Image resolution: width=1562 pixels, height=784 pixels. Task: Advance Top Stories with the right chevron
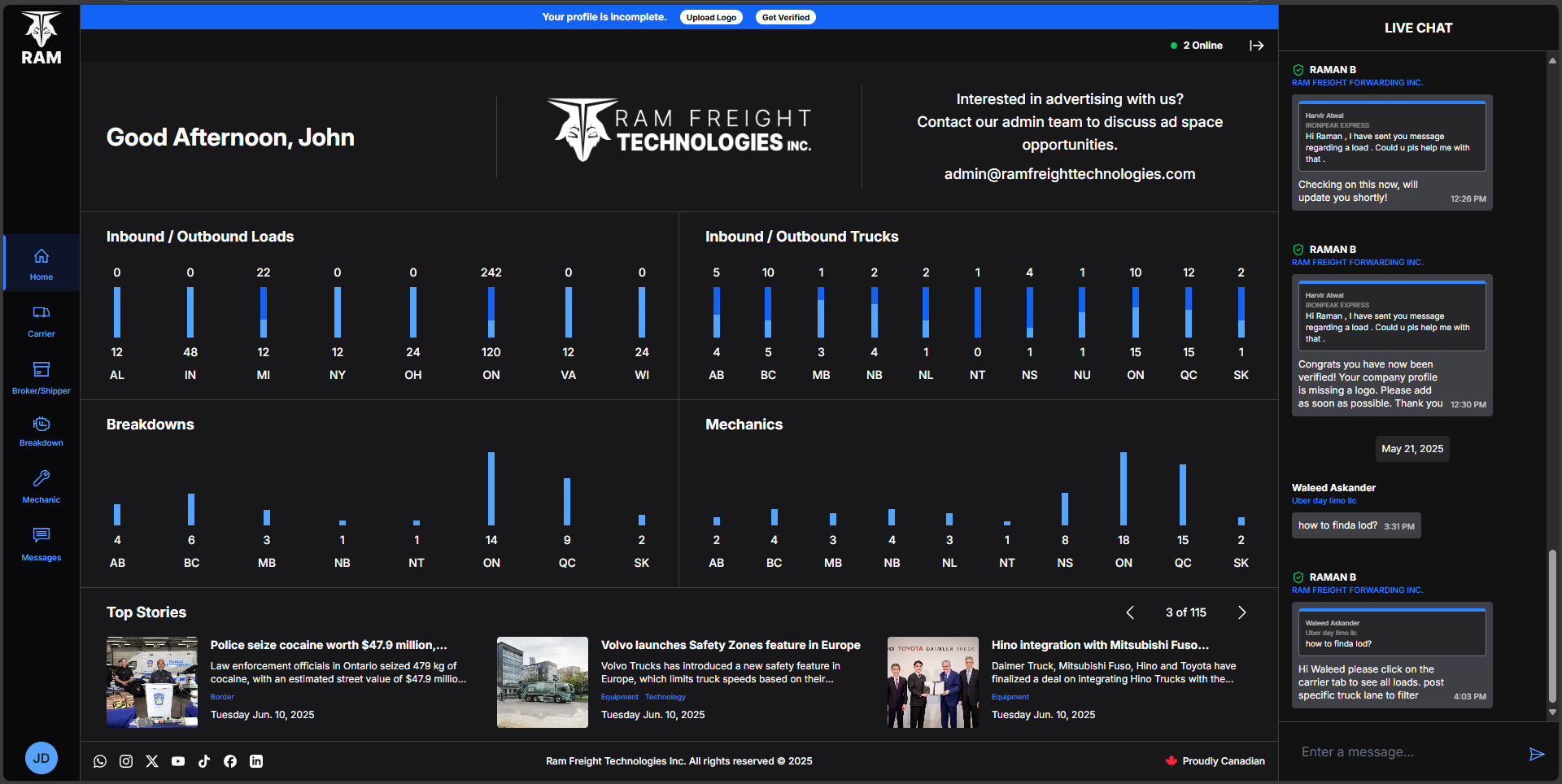click(x=1241, y=612)
